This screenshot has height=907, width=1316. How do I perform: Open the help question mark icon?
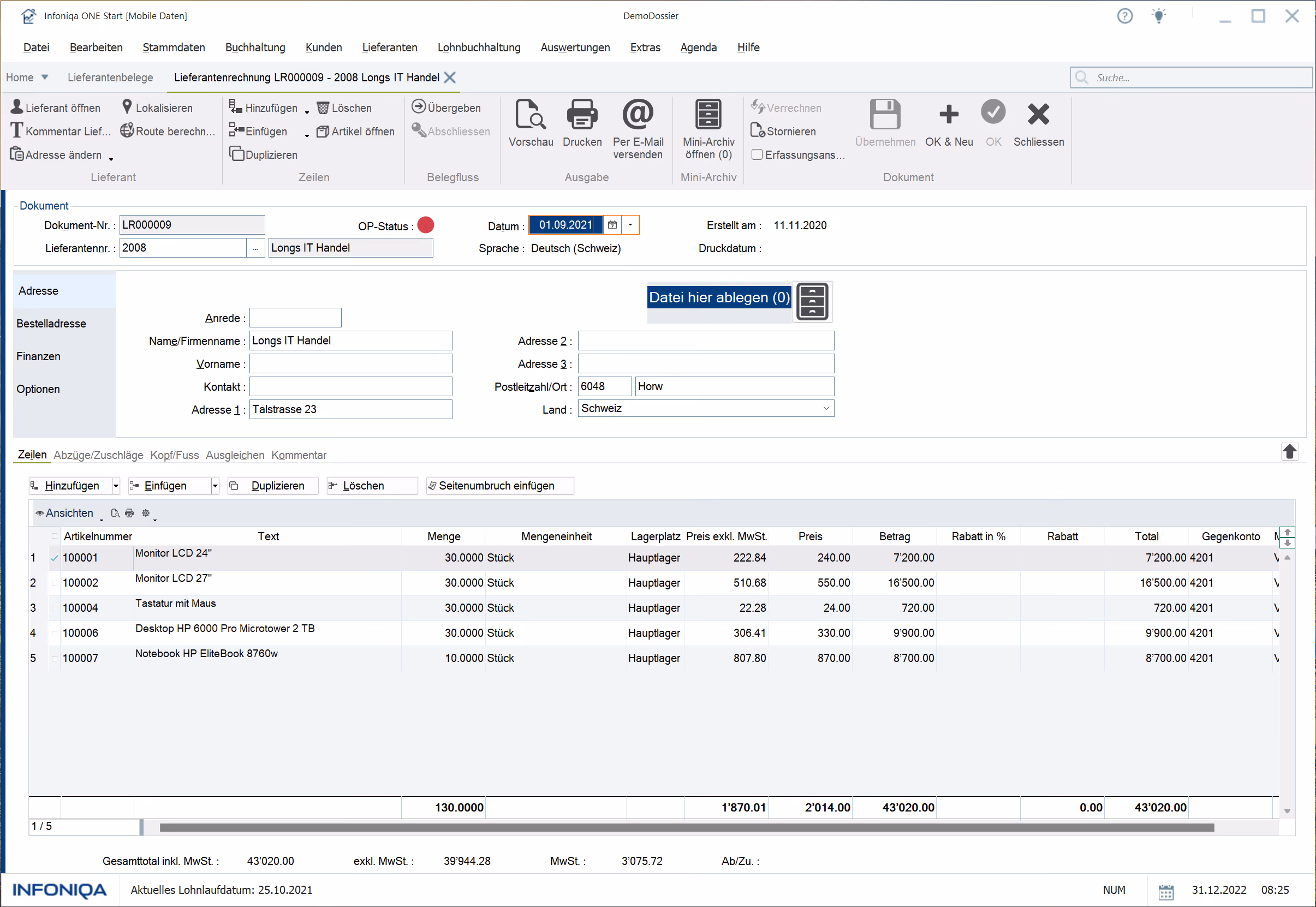pyautogui.click(x=1124, y=16)
